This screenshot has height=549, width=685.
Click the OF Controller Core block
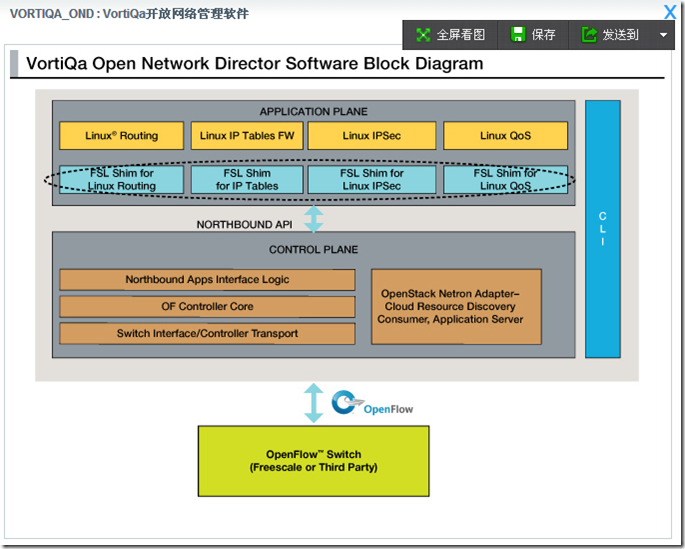pyautogui.click(x=207, y=307)
